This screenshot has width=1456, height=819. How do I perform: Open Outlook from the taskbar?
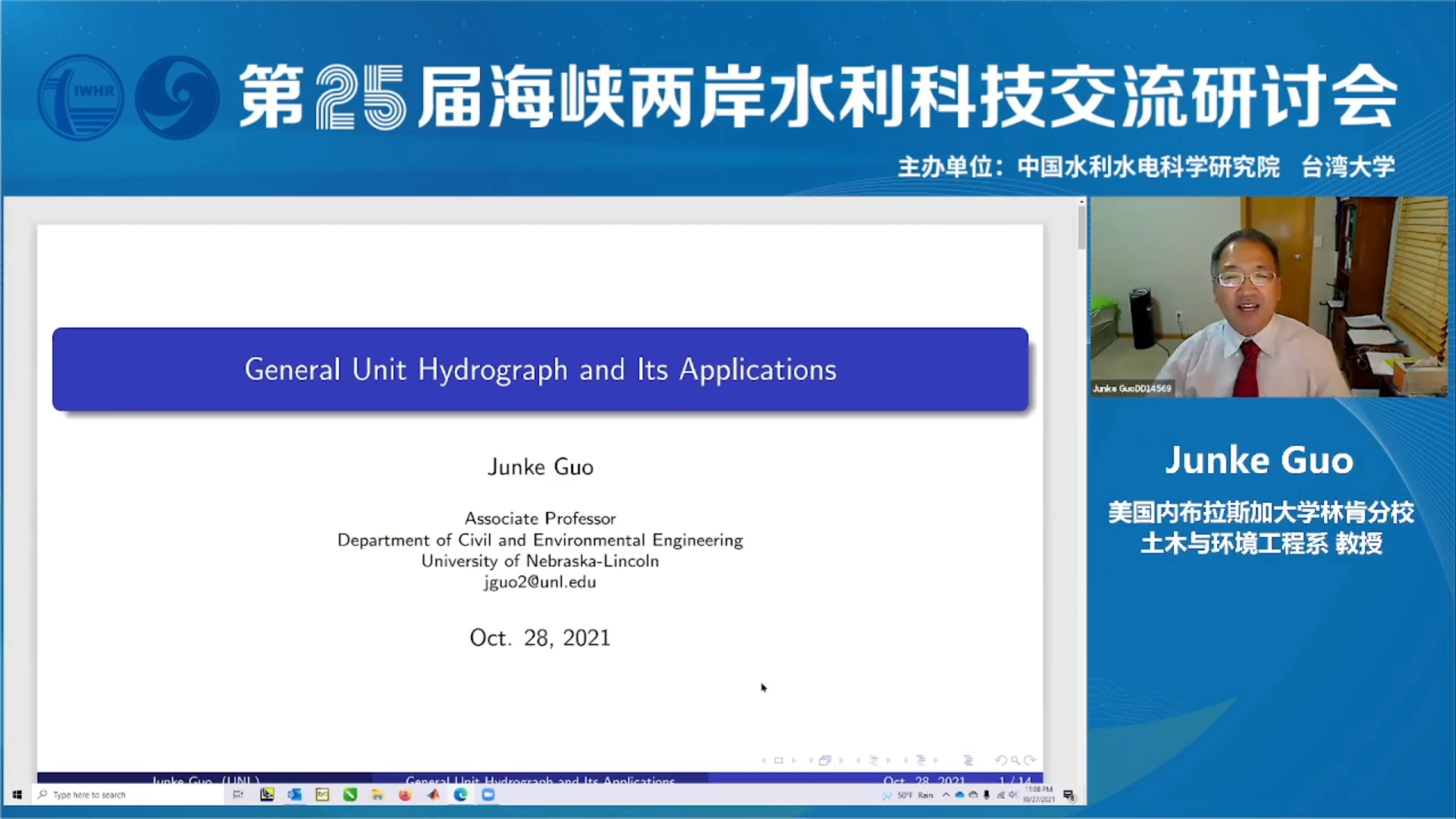pyautogui.click(x=294, y=795)
